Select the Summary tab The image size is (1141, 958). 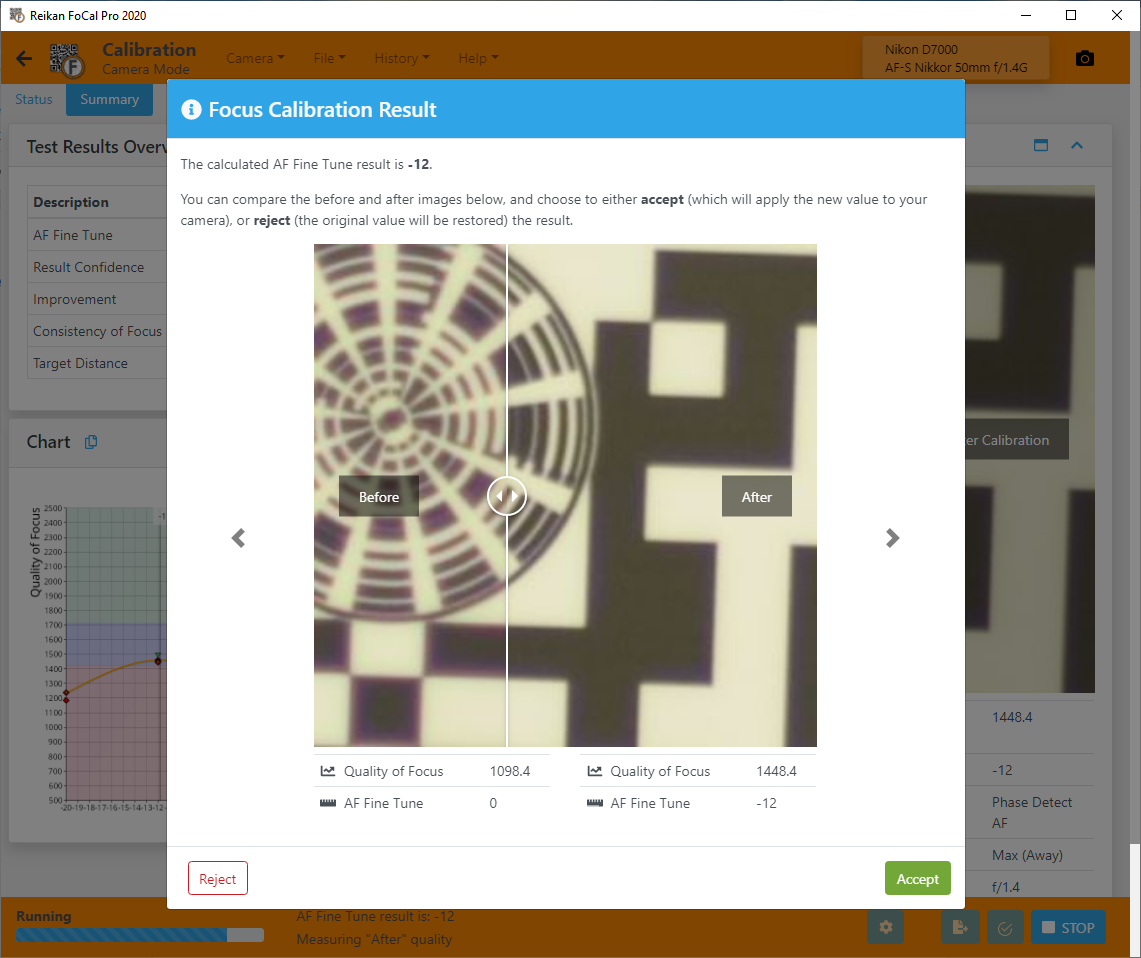click(x=109, y=99)
